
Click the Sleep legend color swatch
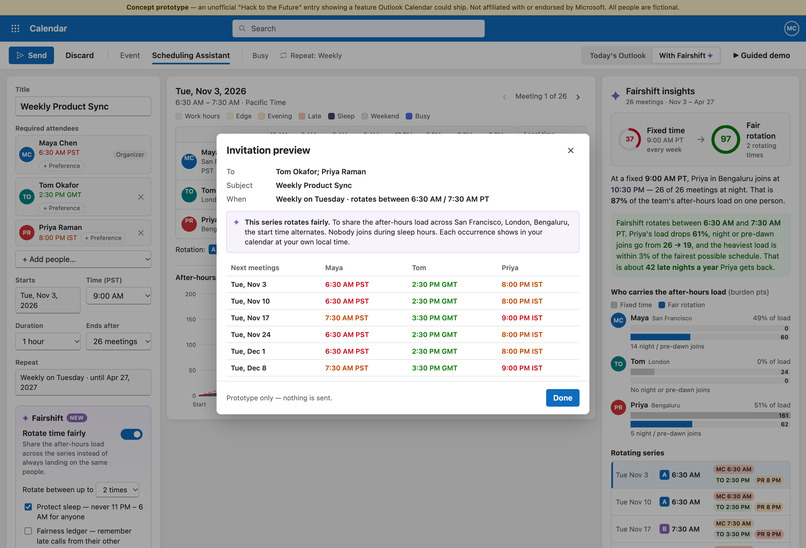pos(332,116)
